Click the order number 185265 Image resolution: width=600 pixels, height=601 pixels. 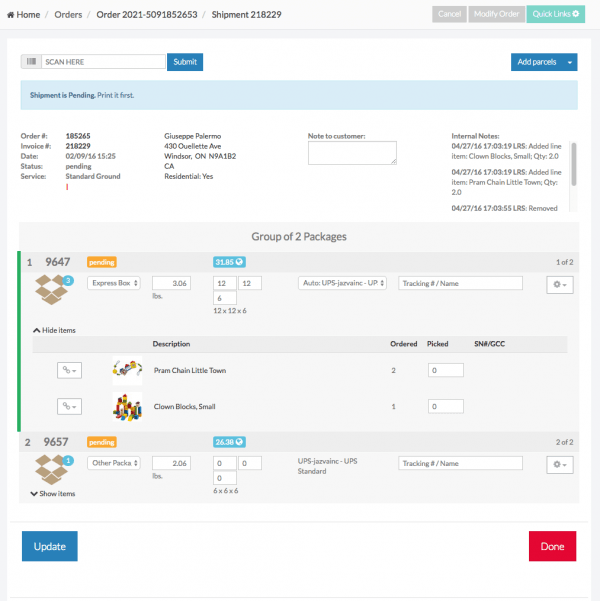point(78,136)
